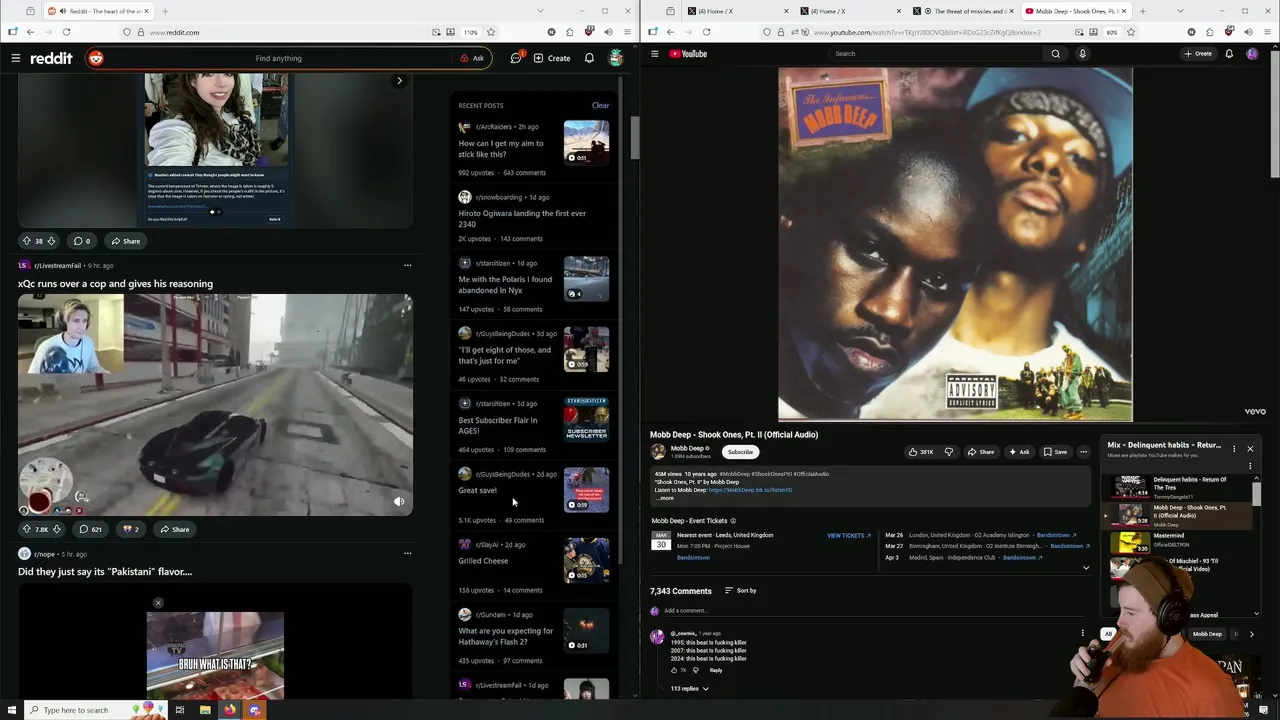The image size is (1280, 720).
Task: Open new tab in the Reddit browser window
Action: coord(165,11)
